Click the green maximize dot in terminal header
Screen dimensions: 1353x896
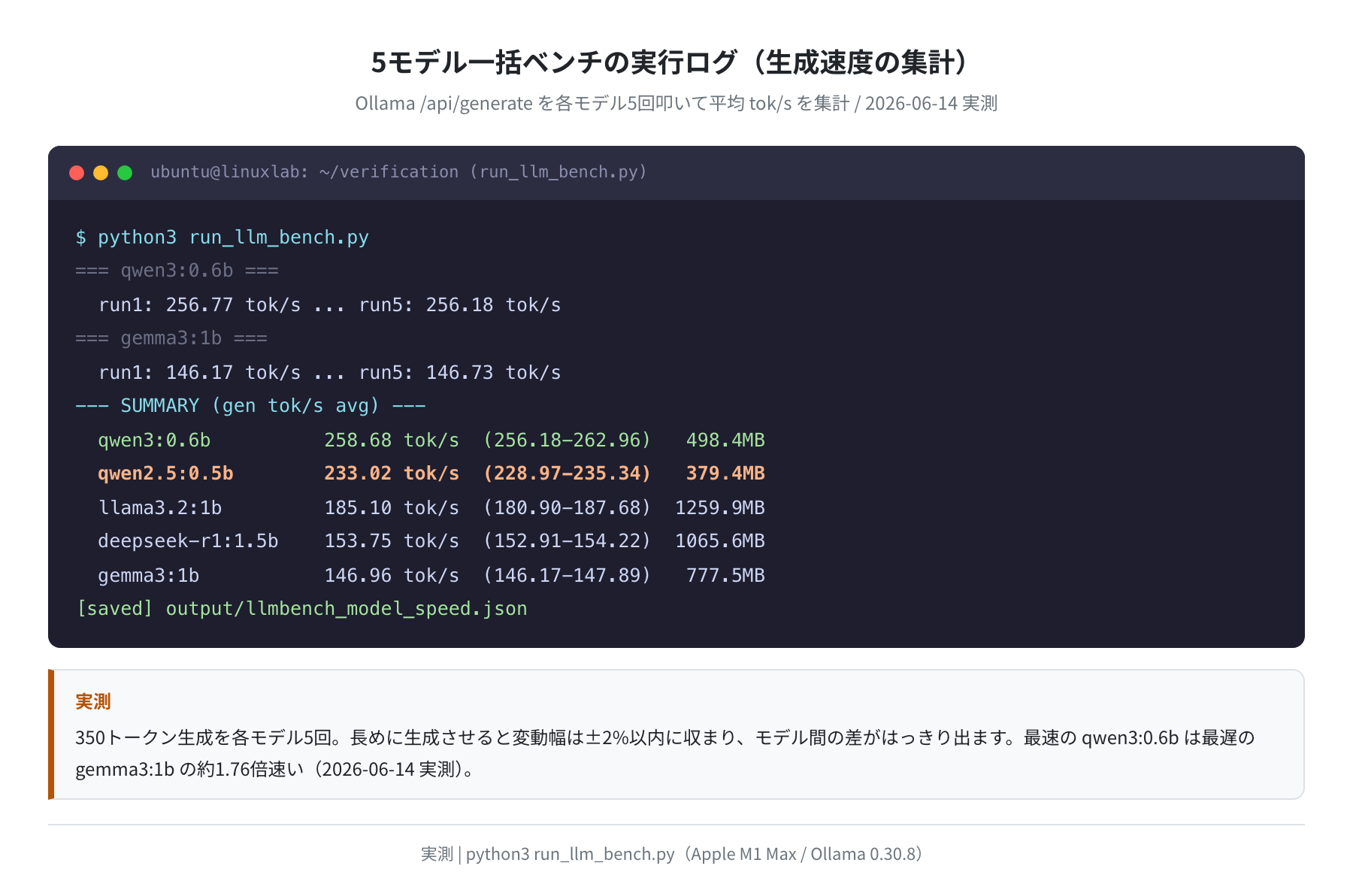(x=125, y=173)
